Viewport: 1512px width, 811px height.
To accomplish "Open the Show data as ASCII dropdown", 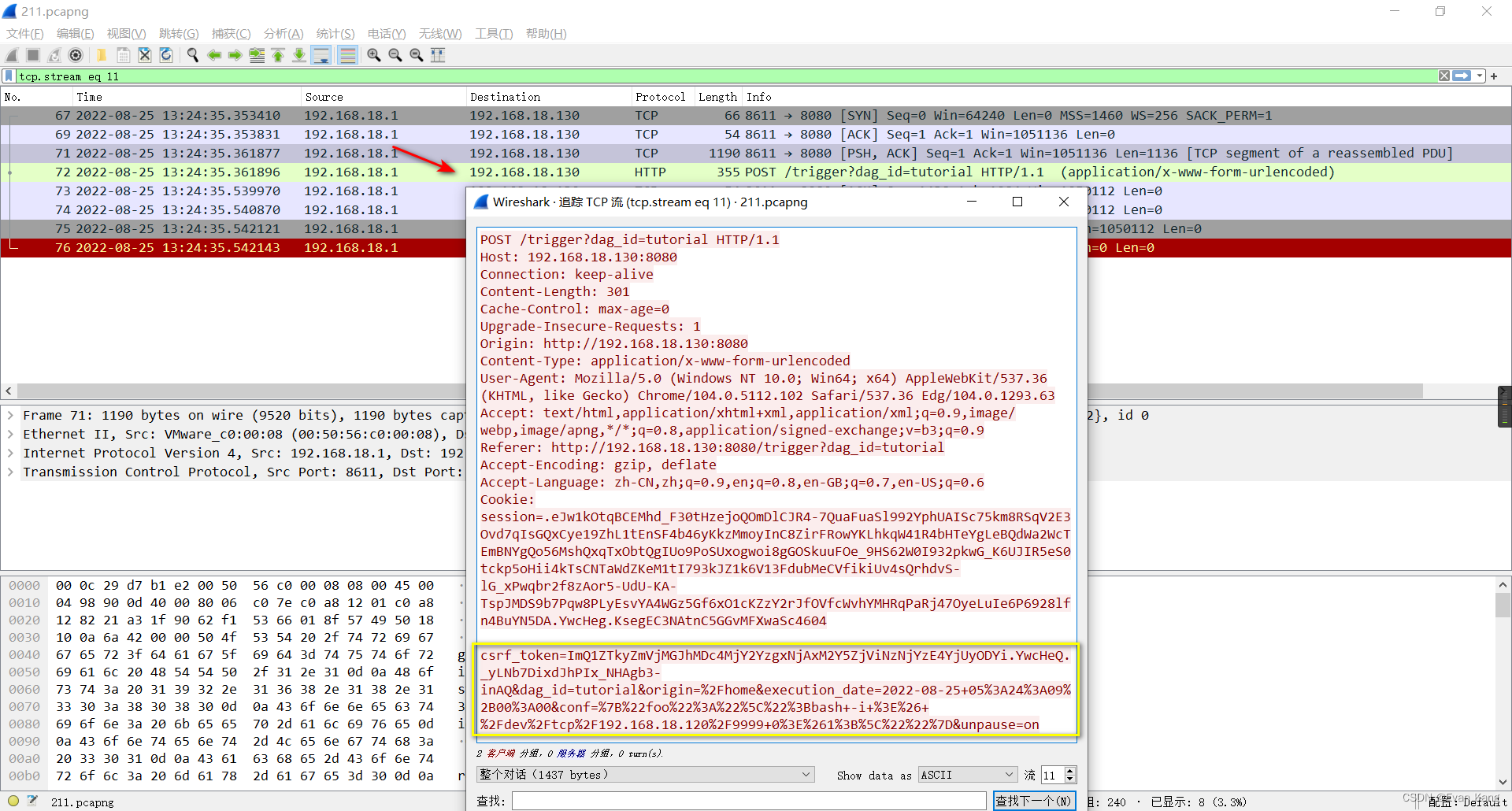I will pos(968,775).
